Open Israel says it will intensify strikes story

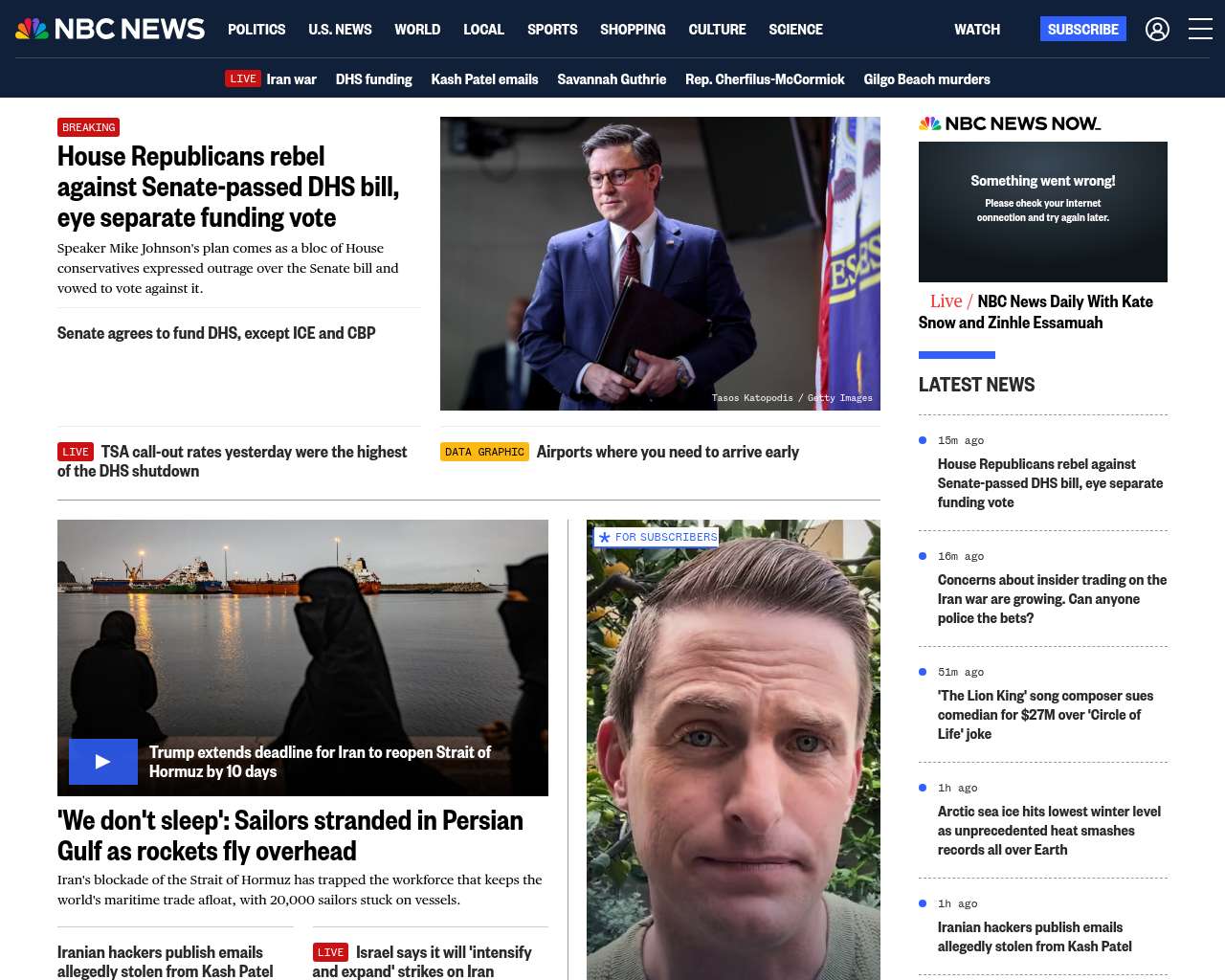point(422,962)
